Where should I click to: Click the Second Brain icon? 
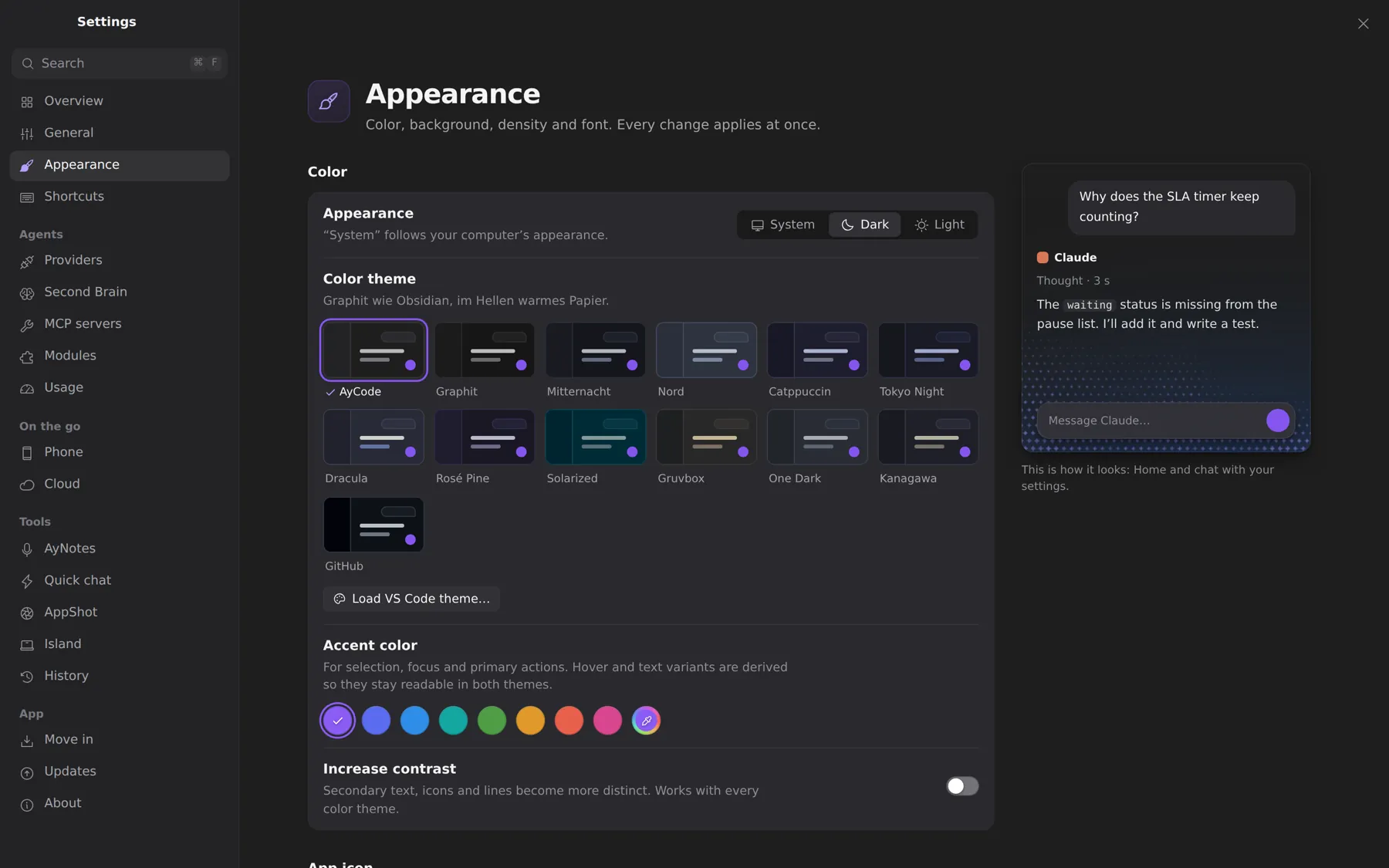(x=27, y=293)
